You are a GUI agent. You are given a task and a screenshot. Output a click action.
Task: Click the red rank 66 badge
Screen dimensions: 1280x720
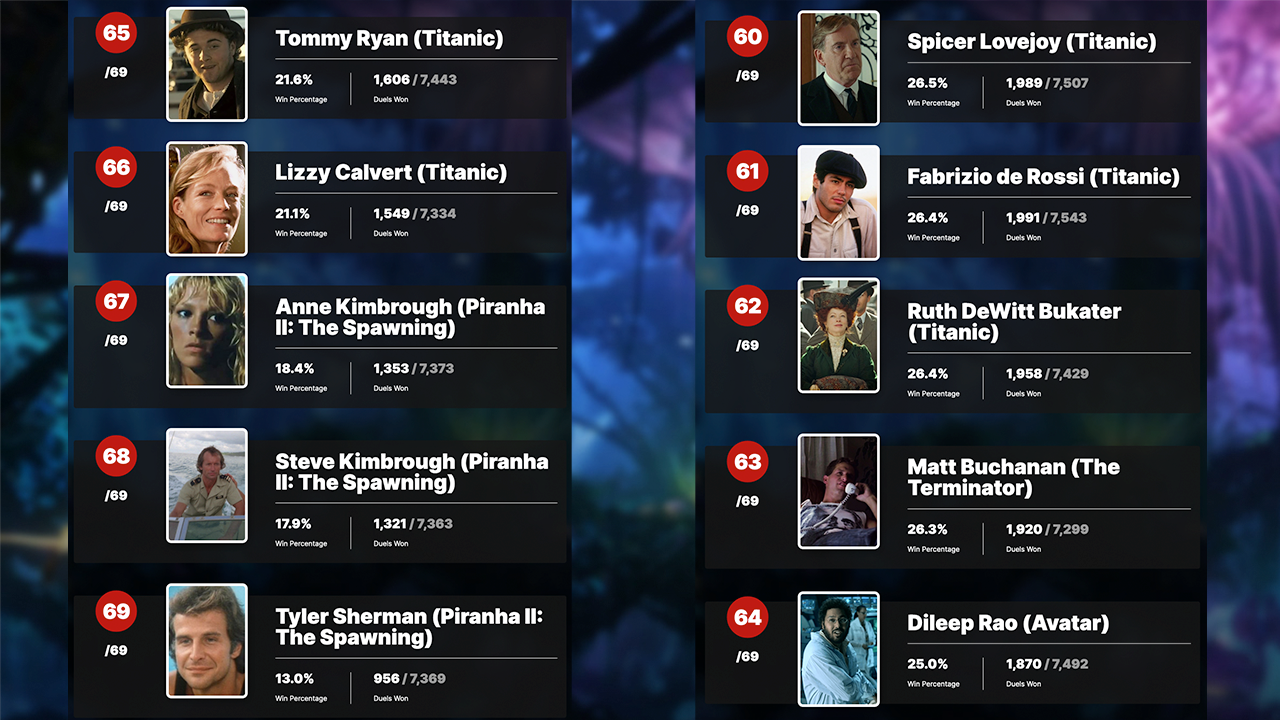coord(116,167)
